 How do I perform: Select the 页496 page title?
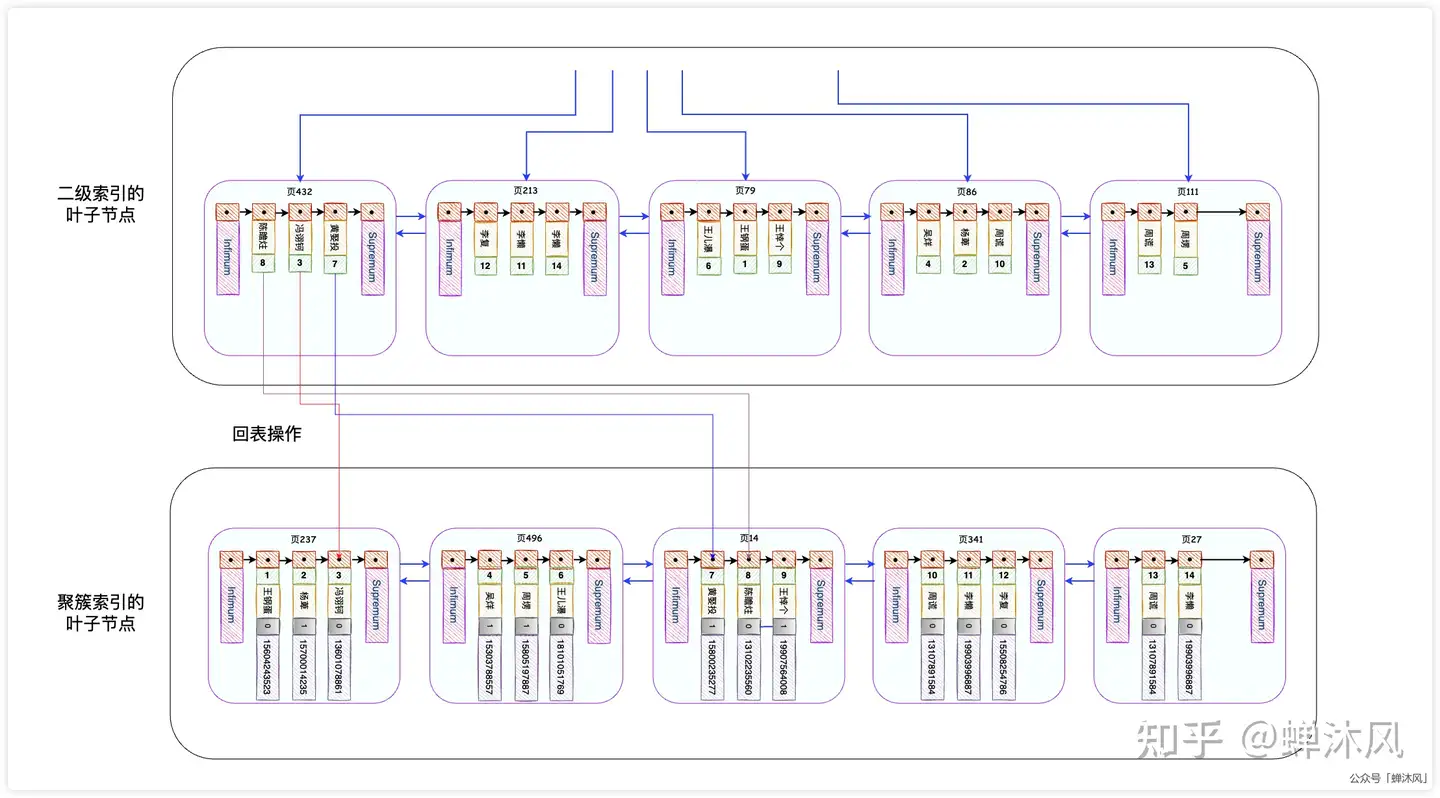(x=529, y=538)
